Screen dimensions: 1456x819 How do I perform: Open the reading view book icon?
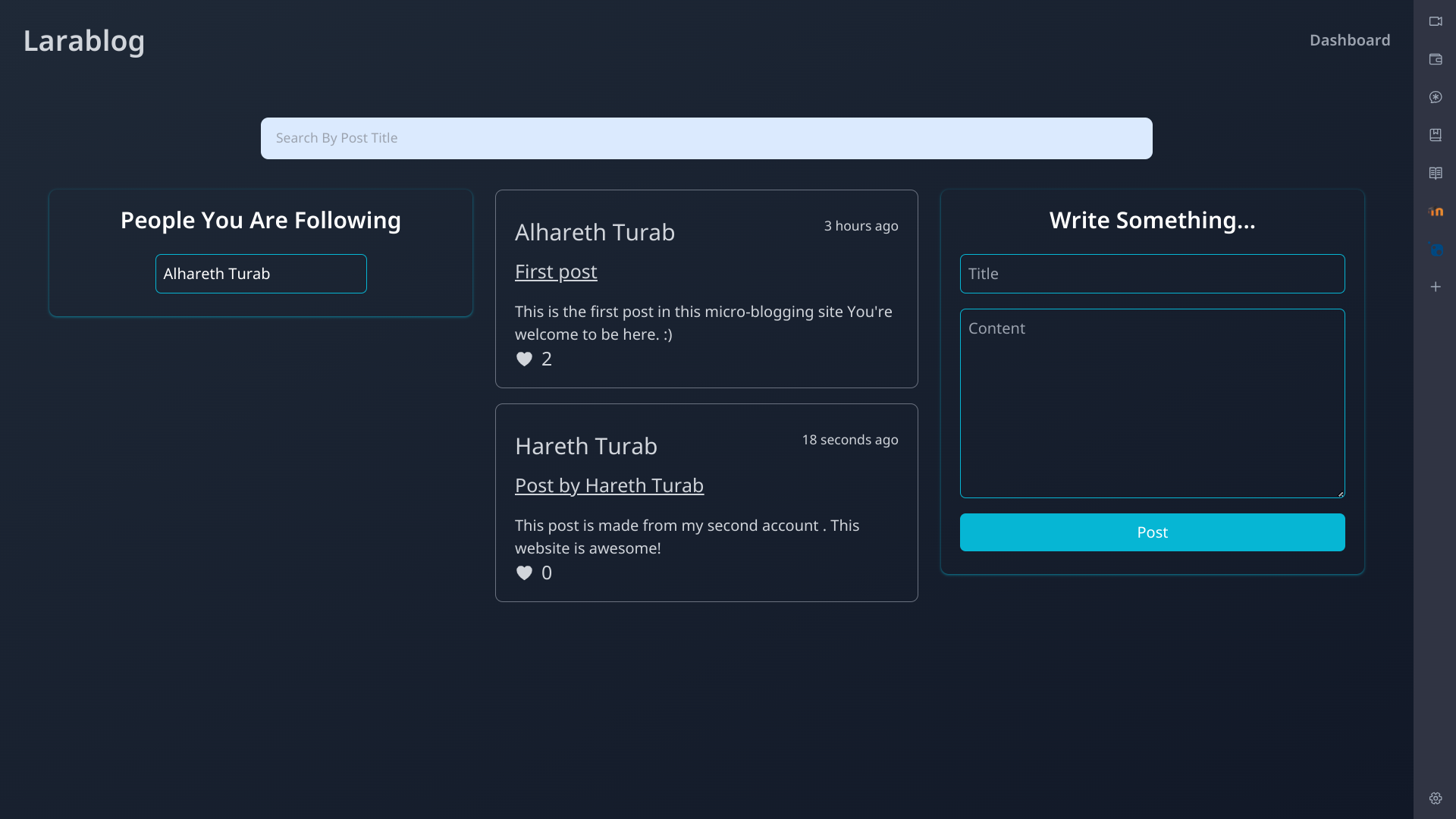coord(1436,173)
